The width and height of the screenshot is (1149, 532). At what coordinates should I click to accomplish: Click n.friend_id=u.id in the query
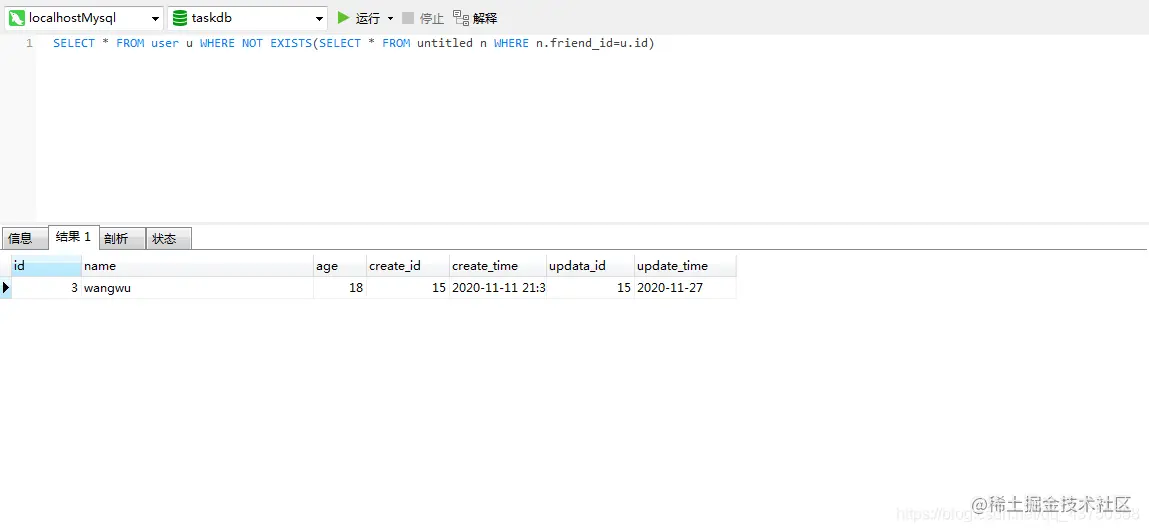(x=591, y=43)
